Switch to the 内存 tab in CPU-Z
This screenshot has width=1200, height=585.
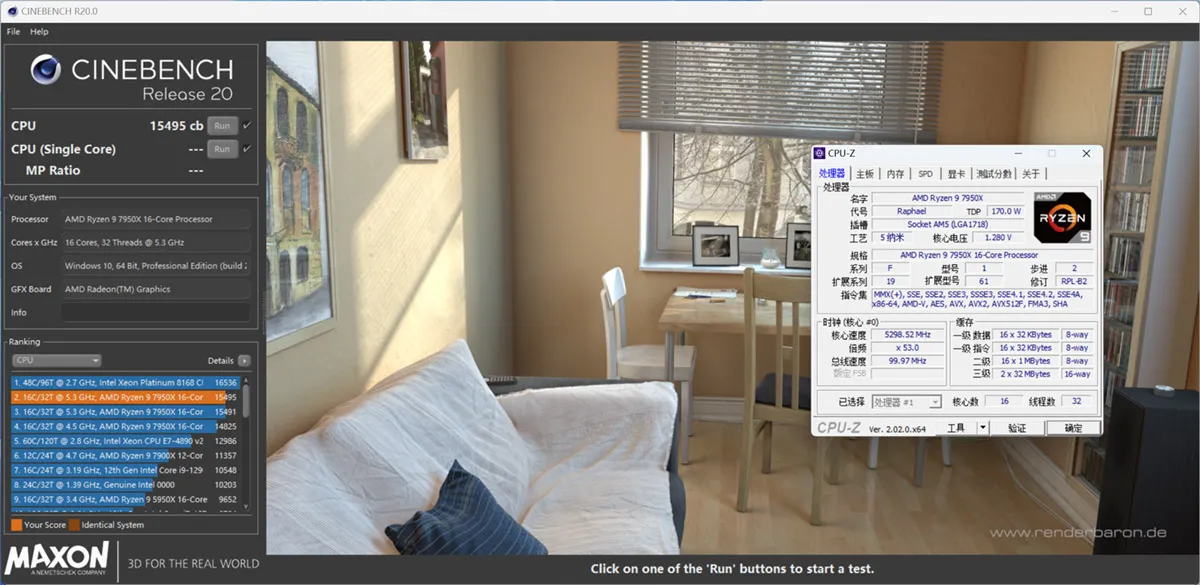895,174
